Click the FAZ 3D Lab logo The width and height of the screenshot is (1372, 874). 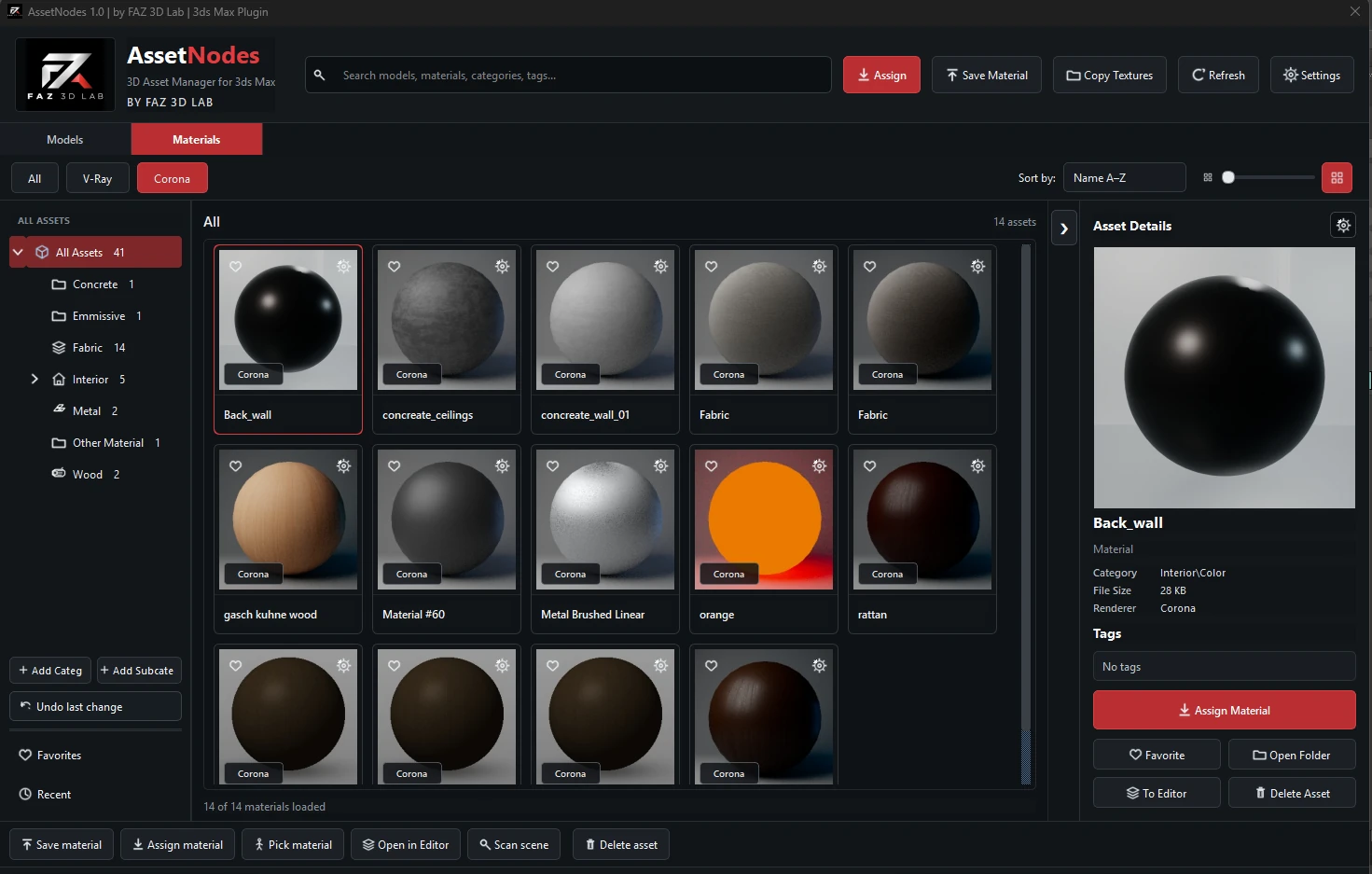pyautogui.click(x=65, y=75)
